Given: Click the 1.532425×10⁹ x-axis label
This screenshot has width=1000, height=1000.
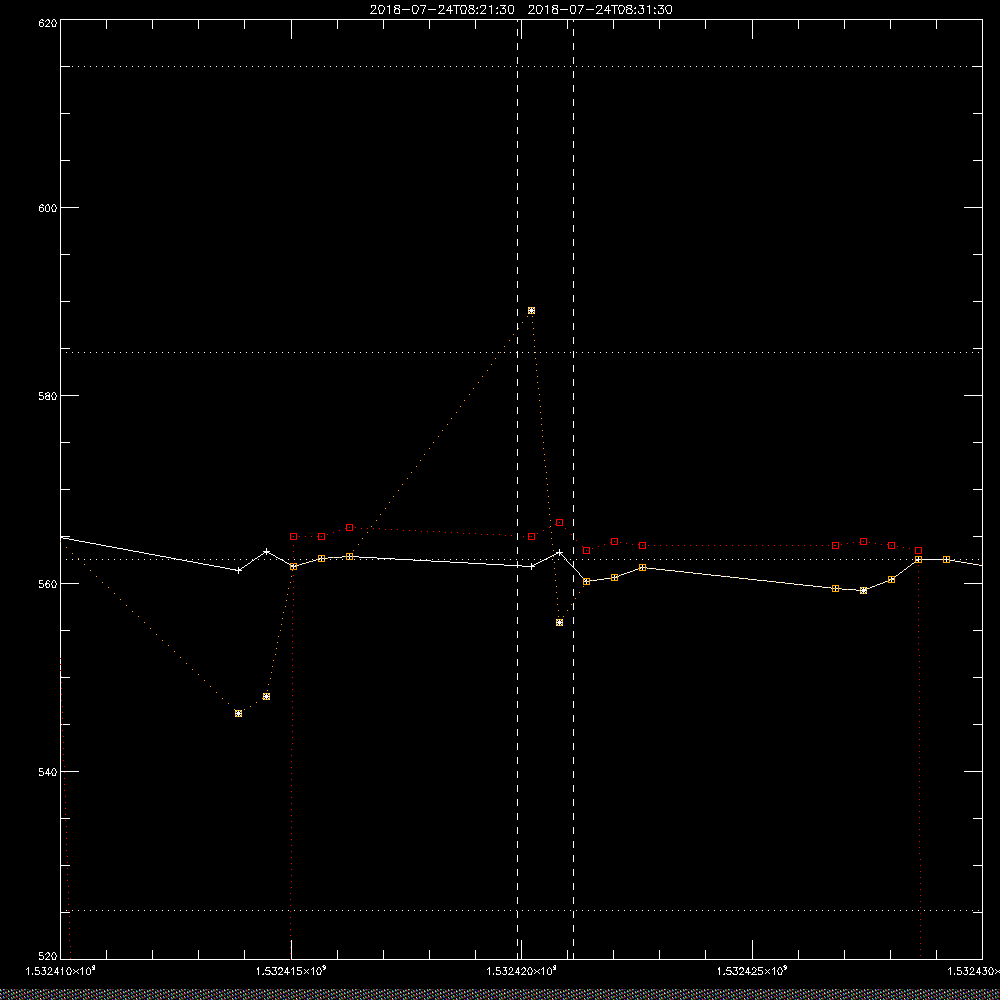Looking at the screenshot, I should (753, 971).
